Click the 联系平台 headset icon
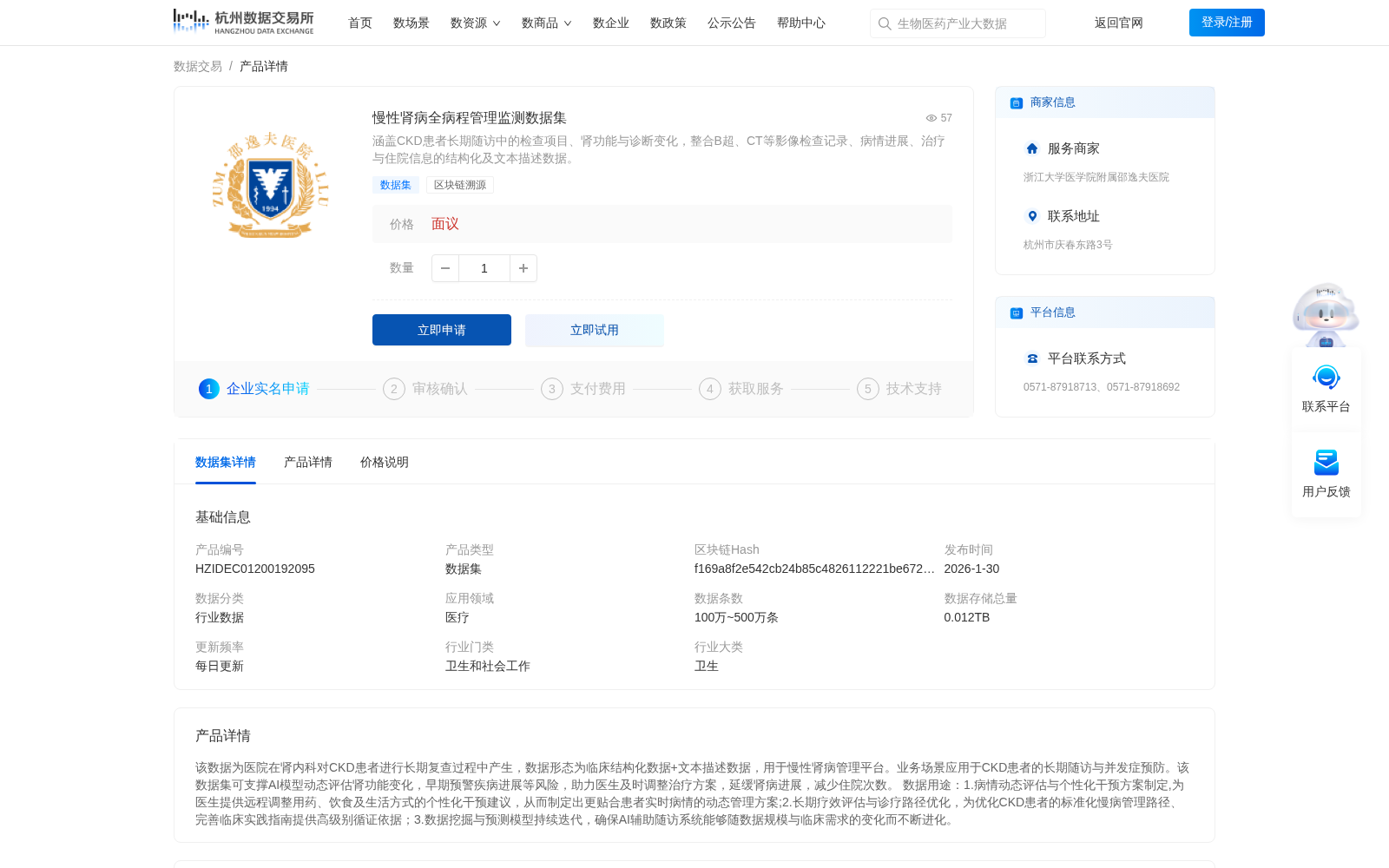This screenshot has height=868, width=1389. pos(1326,378)
